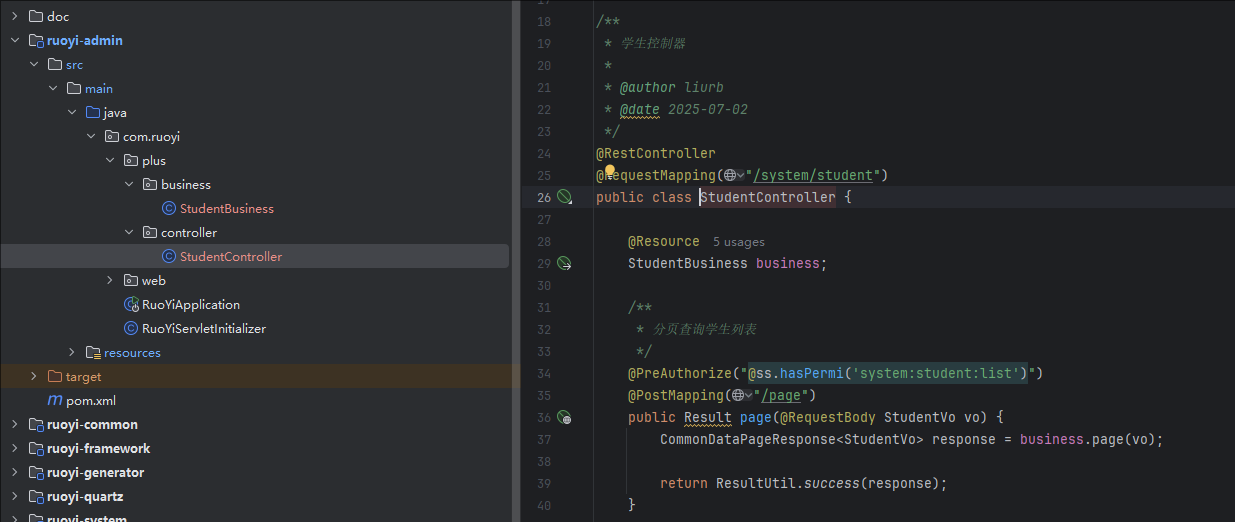
Task: Select RuoYiServletInitializer class in tree
Action: click(x=203, y=328)
